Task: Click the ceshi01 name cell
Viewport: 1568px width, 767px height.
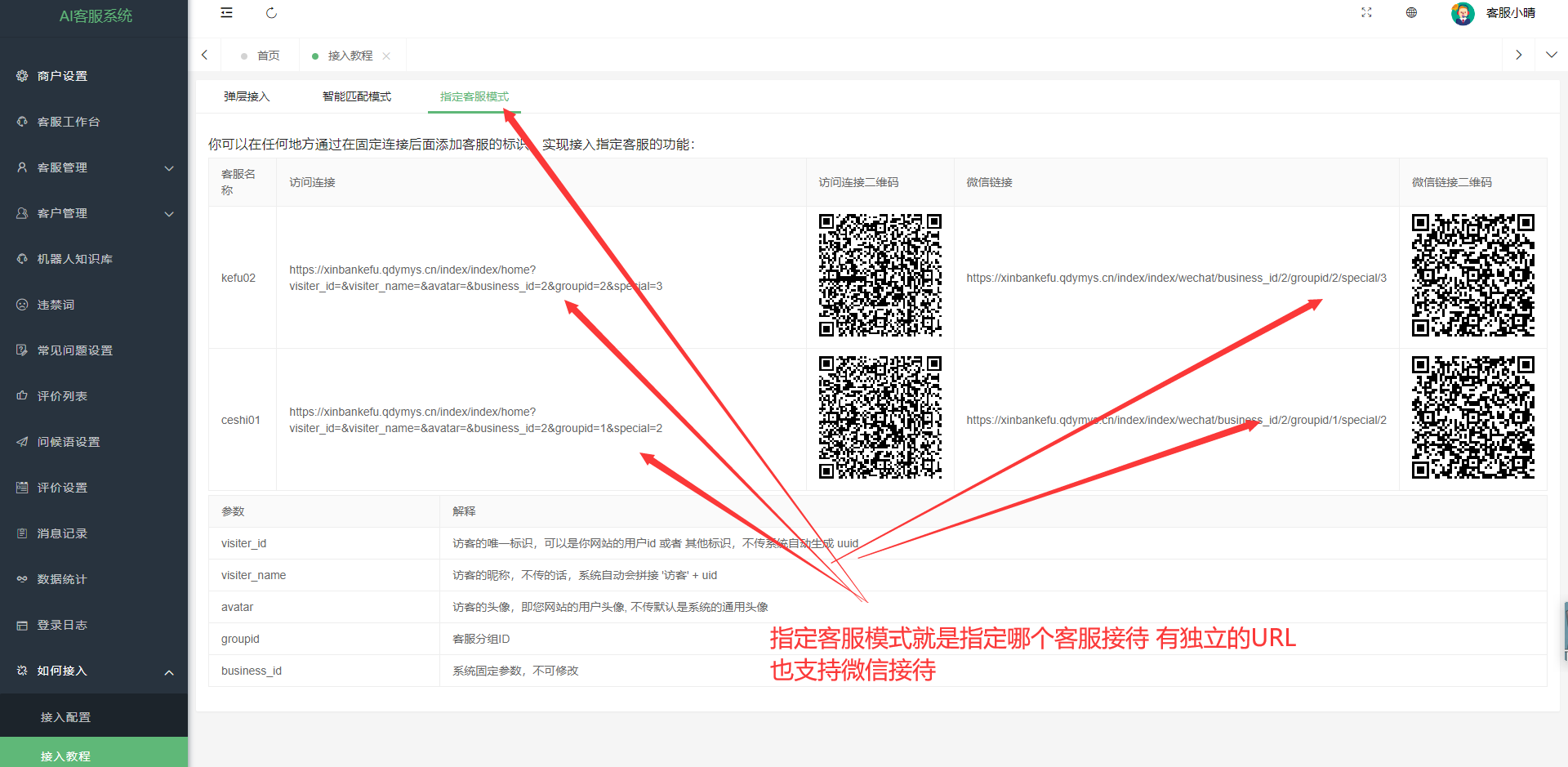Action: (241, 420)
